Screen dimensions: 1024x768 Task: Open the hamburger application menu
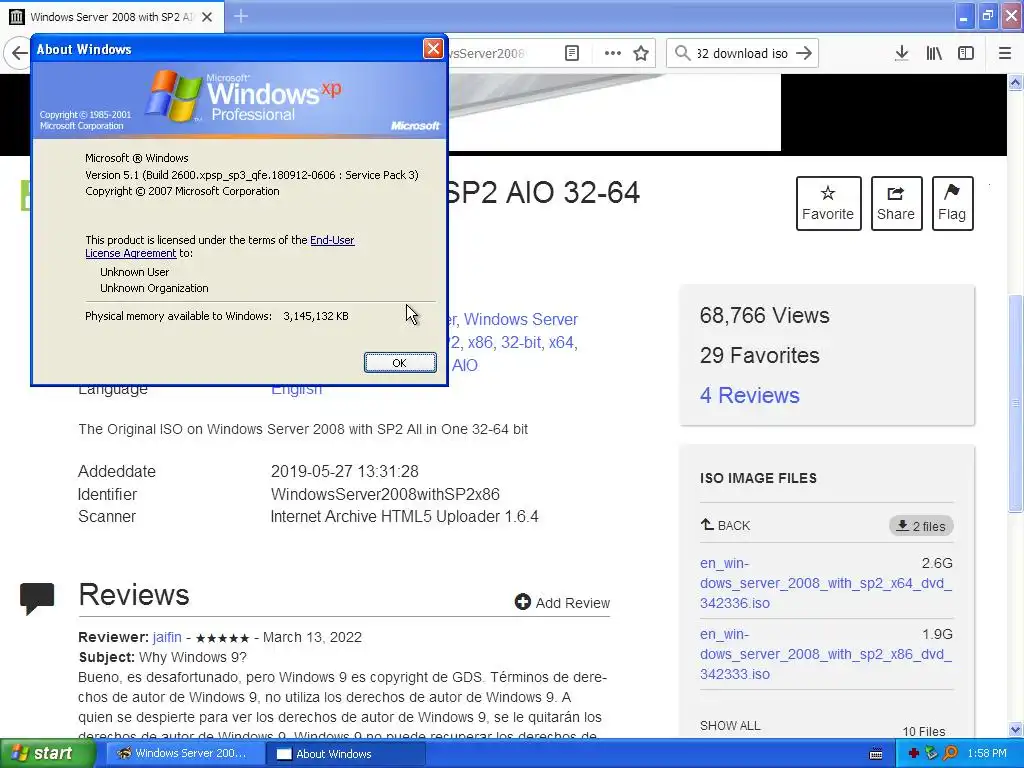(1005, 54)
